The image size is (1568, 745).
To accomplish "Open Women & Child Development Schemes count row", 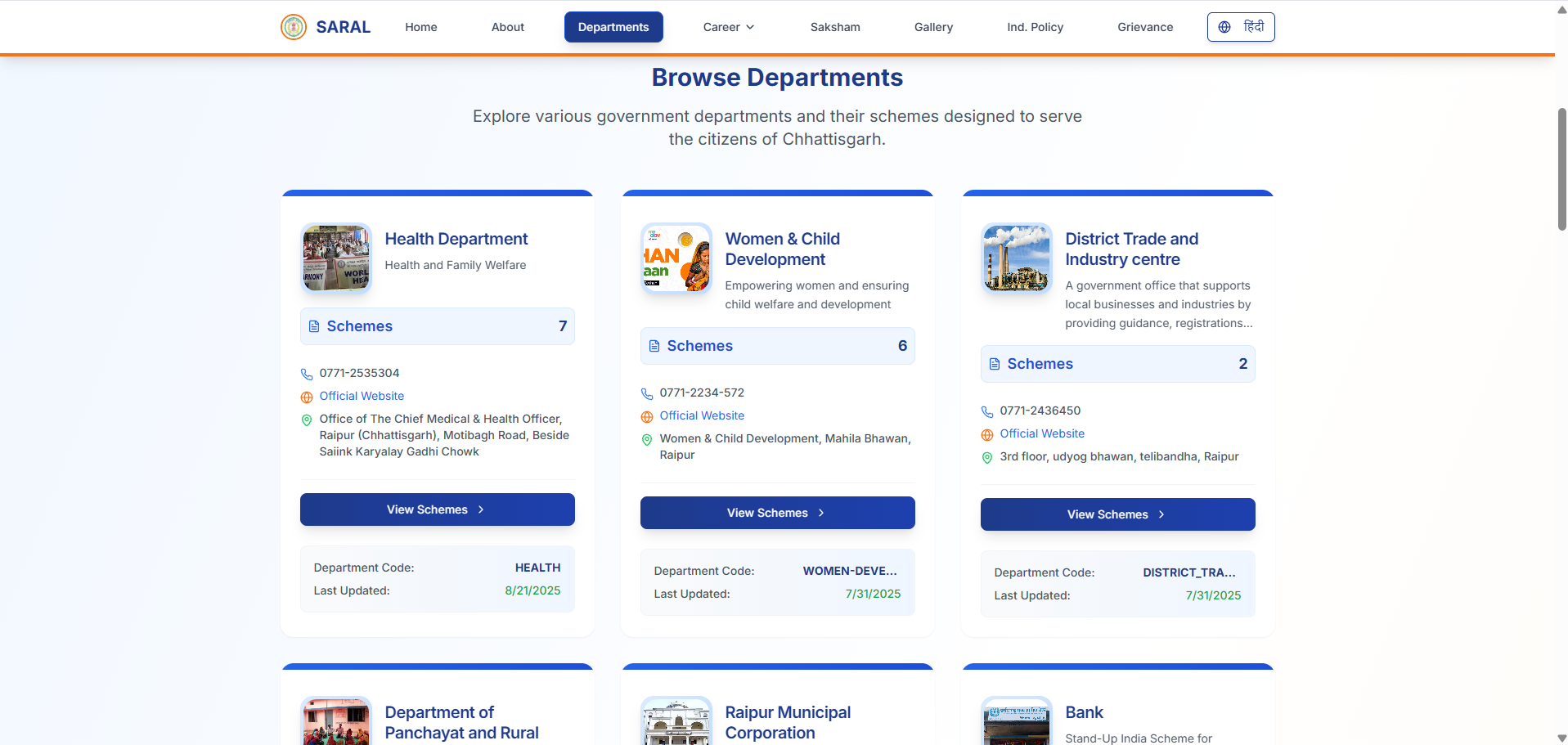I will click(778, 346).
